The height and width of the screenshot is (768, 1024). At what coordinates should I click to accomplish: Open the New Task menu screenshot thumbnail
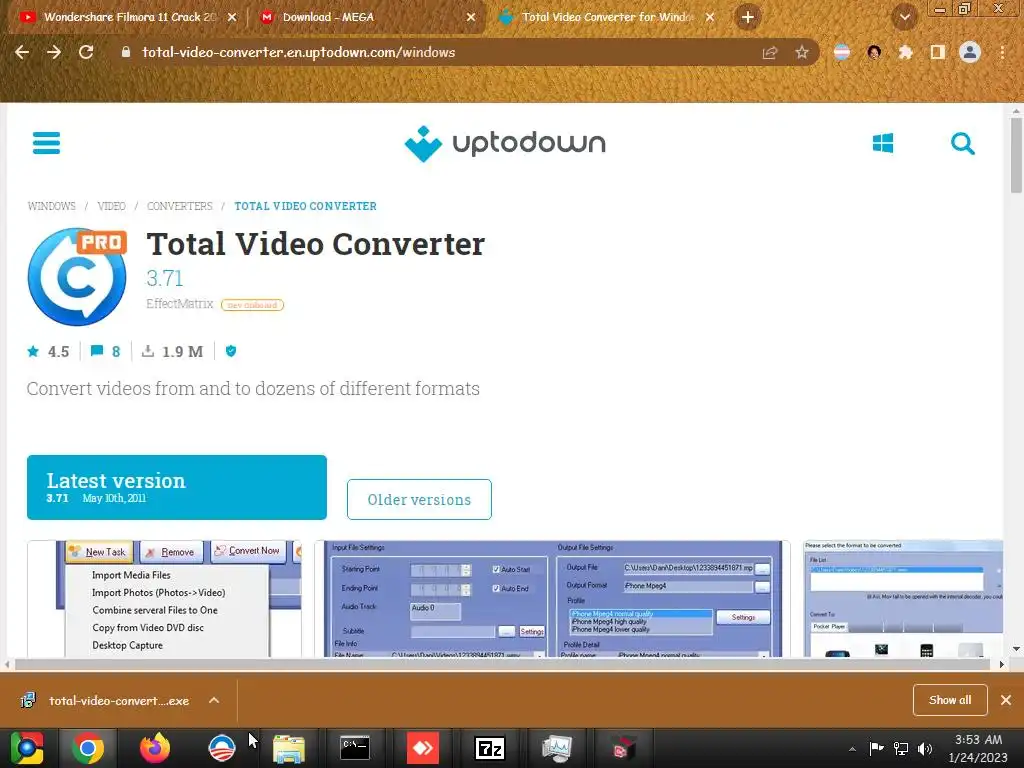pyautogui.click(x=165, y=598)
